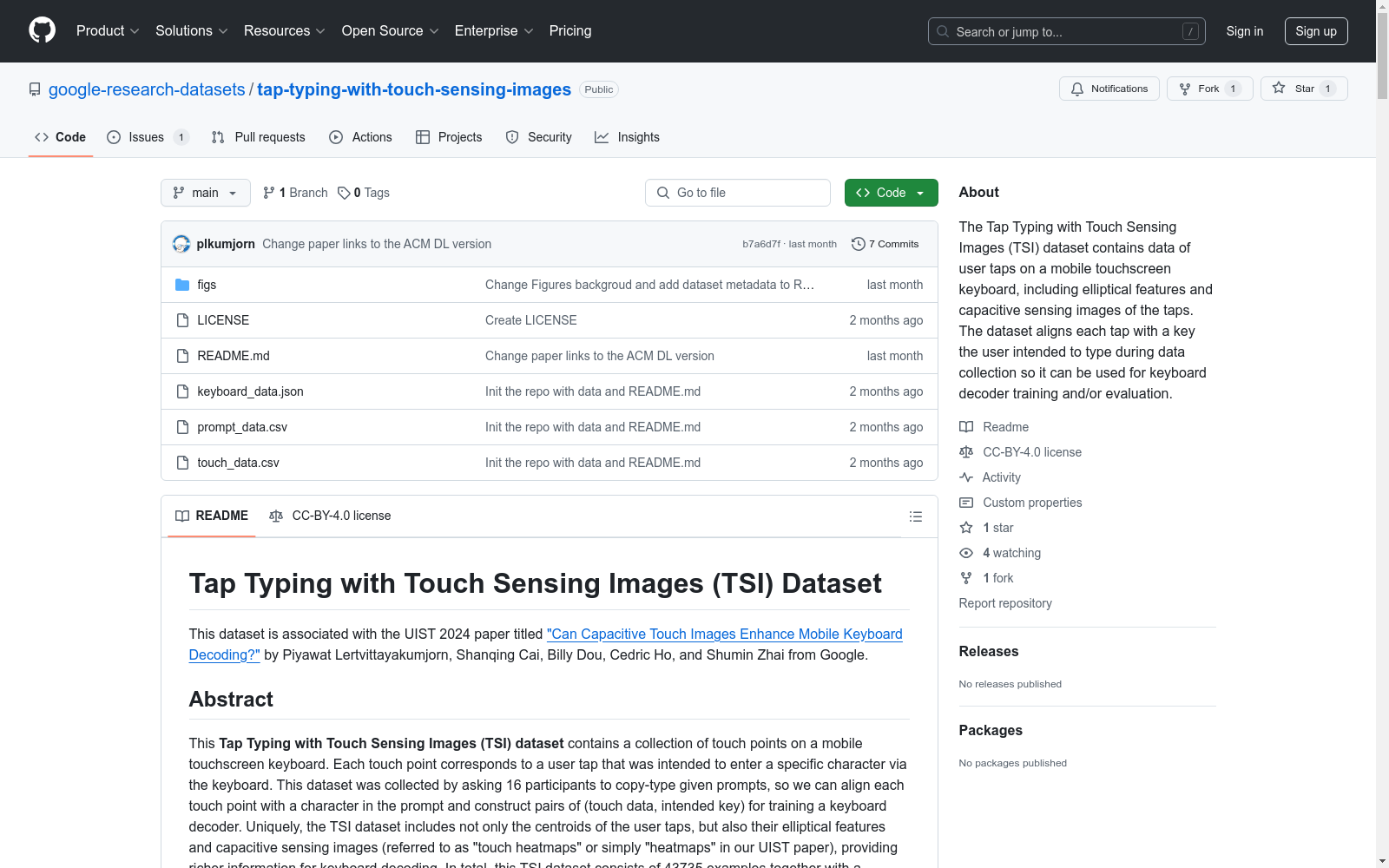Open the google-research-datasets owner link
The image size is (1389, 868).
[x=147, y=89]
